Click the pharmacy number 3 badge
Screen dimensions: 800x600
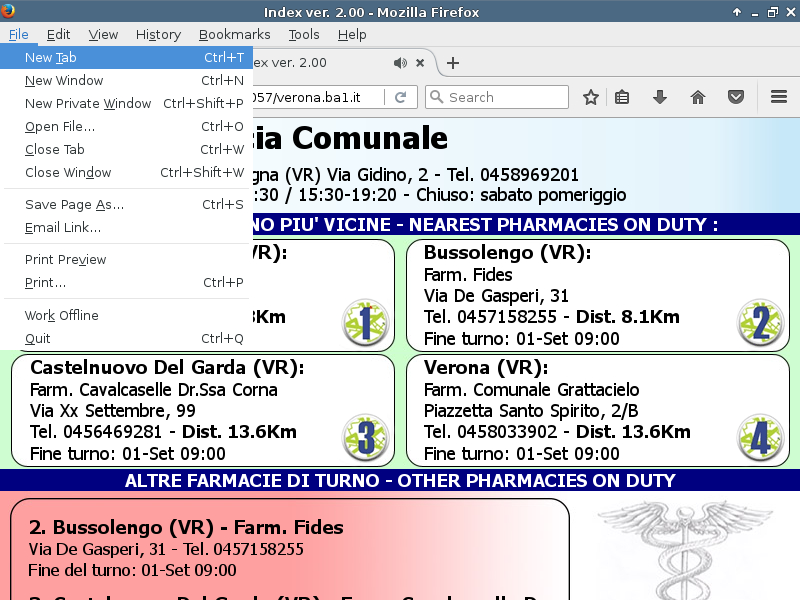[x=366, y=438]
